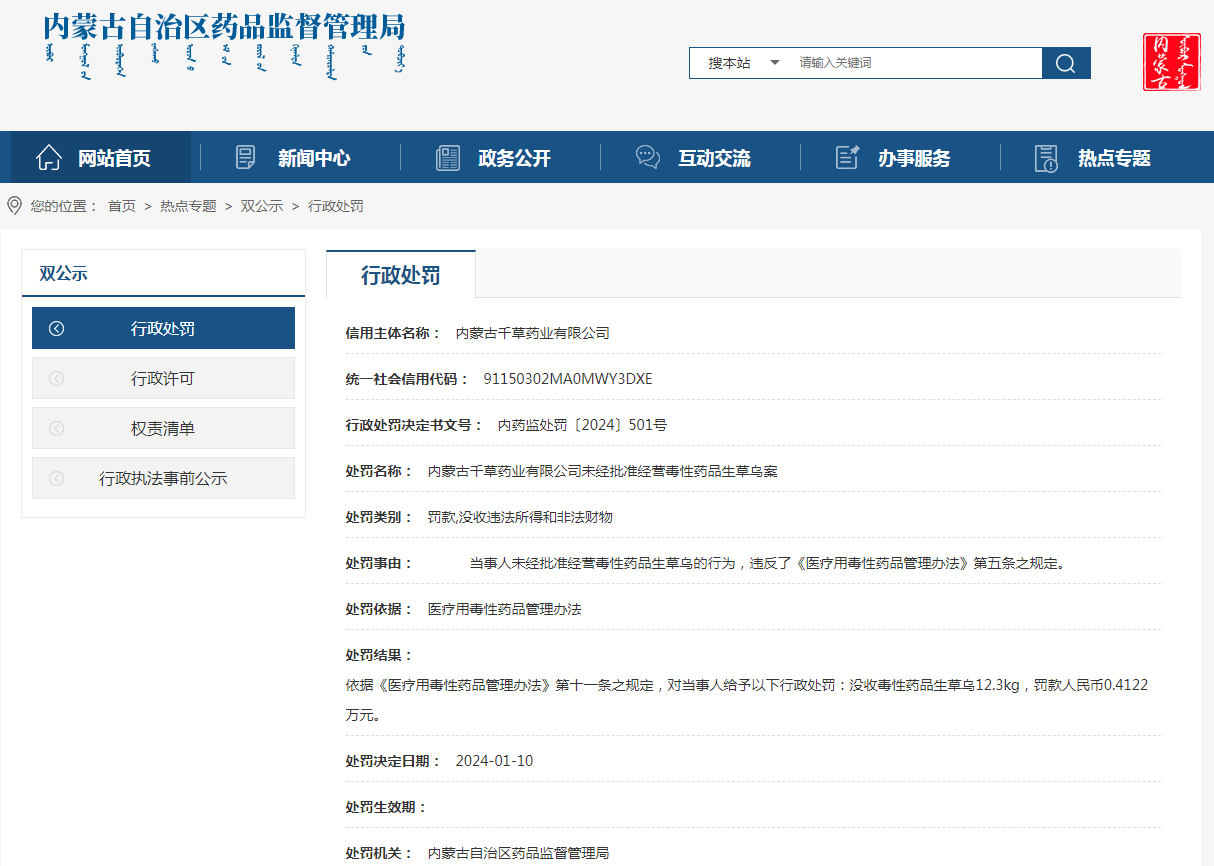This screenshot has height=866, width=1214.
Task: Click the 统一社会信用代码 field label
Action: click(x=407, y=379)
